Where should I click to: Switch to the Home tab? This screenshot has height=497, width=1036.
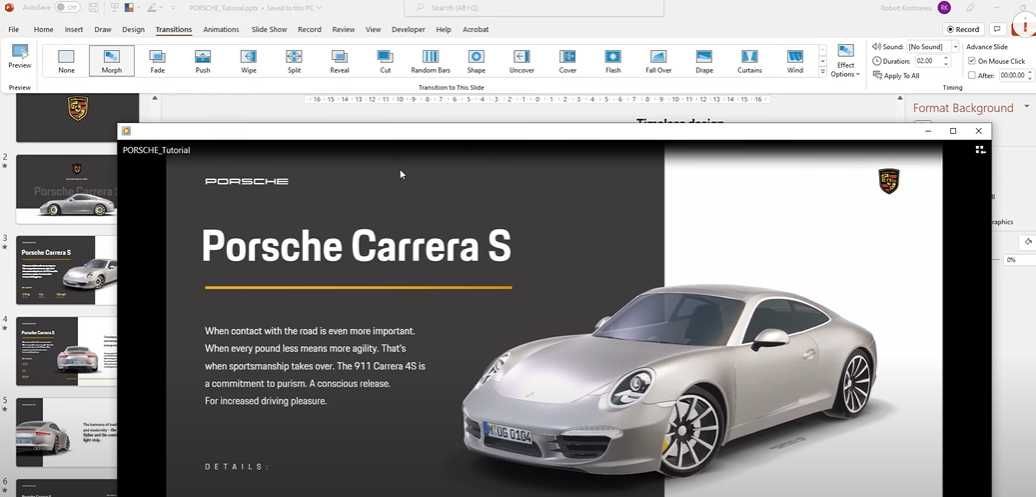(44, 29)
